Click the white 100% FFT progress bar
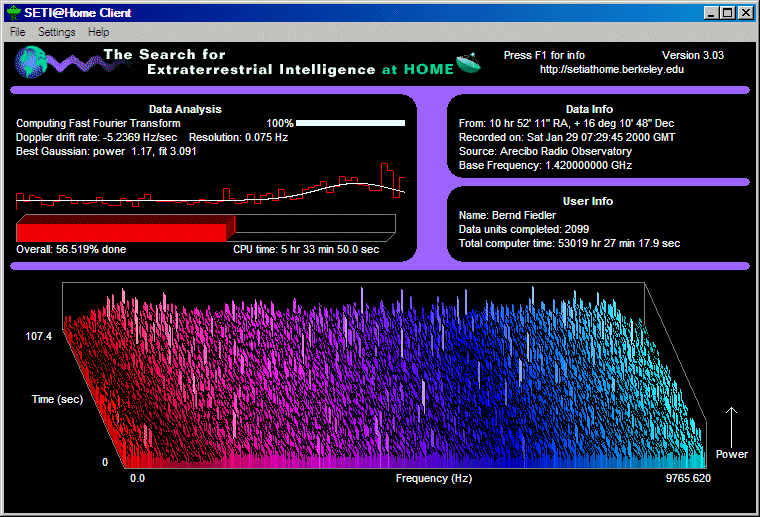The height and width of the screenshot is (517, 760). tap(350, 123)
